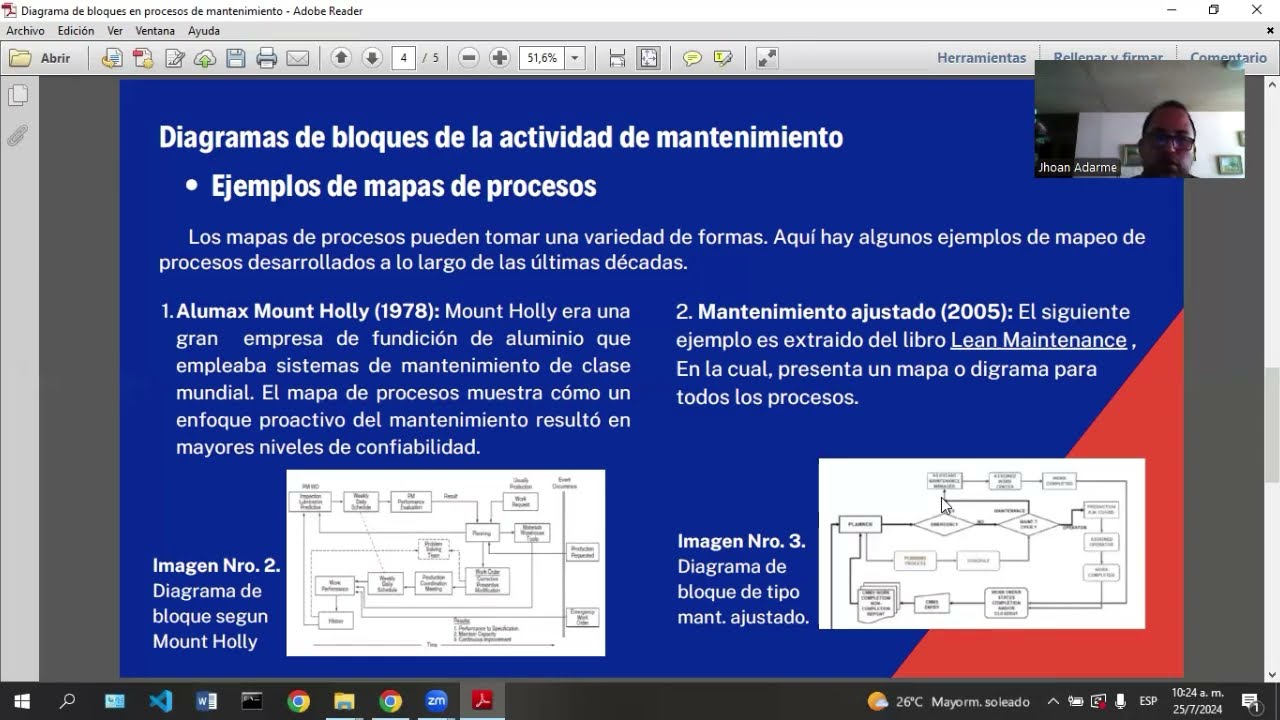
Task: Open the notification center icon
Action: (1251, 701)
